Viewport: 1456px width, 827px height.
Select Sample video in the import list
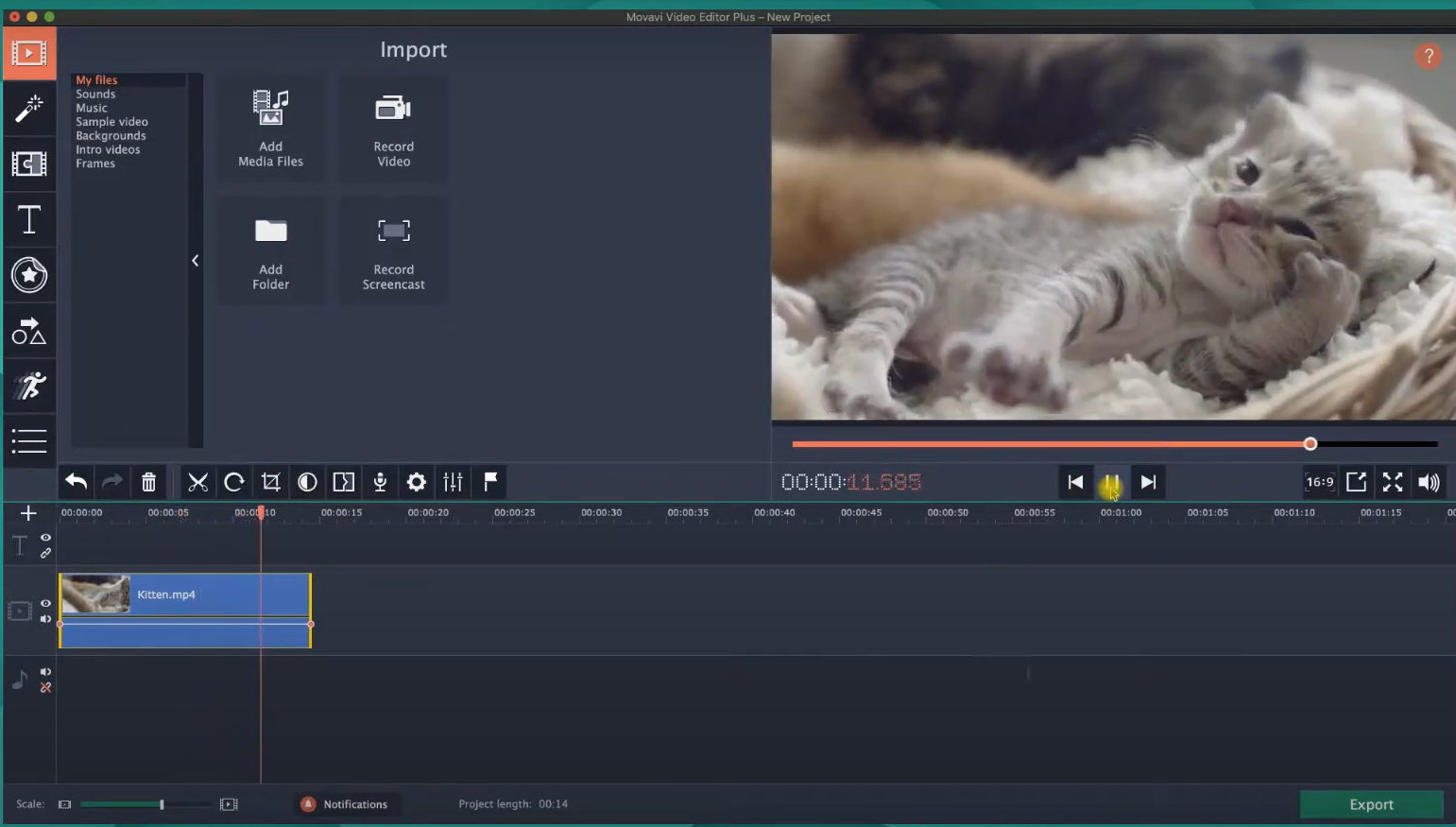111,121
